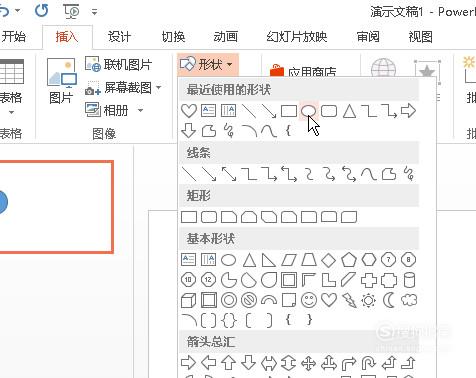476x378 pixels.
Task: Select the scribble shape in the Lines section
Action: click(409, 174)
